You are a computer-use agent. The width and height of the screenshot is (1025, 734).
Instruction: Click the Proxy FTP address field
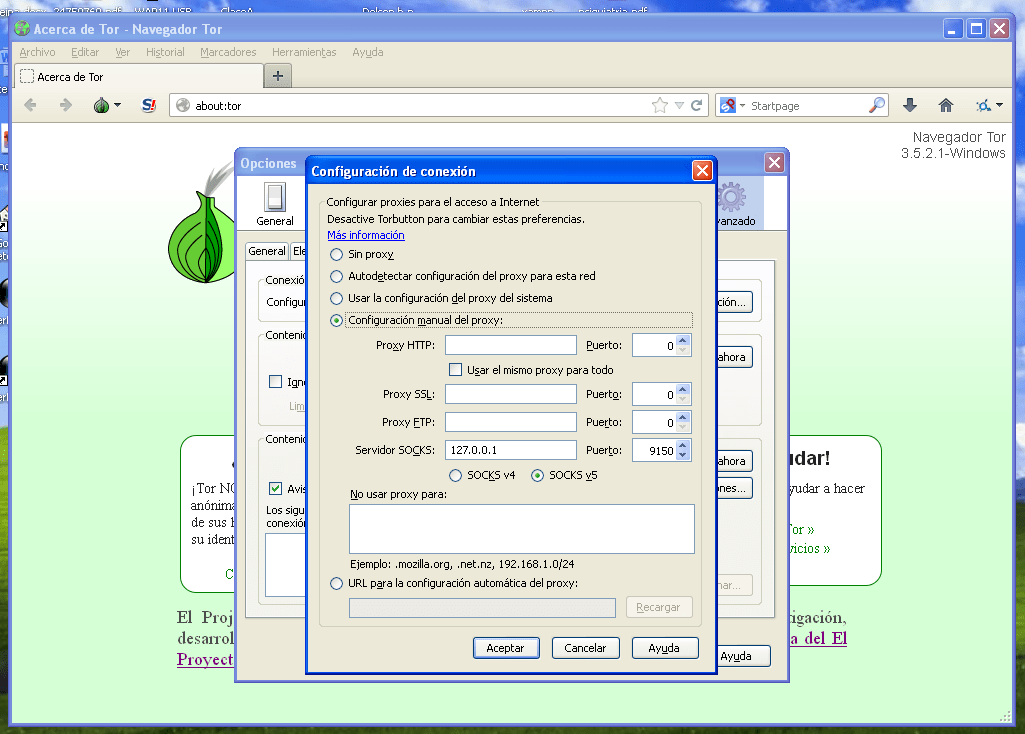pyautogui.click(x=511, y=422)
